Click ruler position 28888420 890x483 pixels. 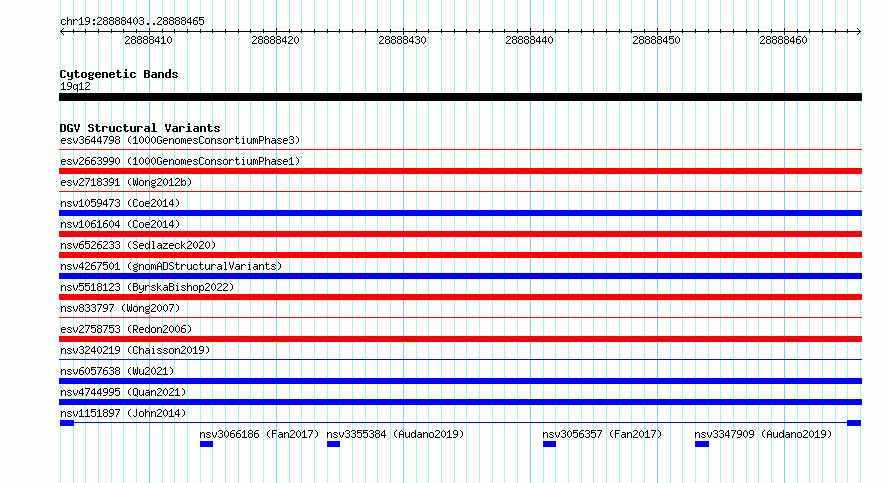[275, 40]
